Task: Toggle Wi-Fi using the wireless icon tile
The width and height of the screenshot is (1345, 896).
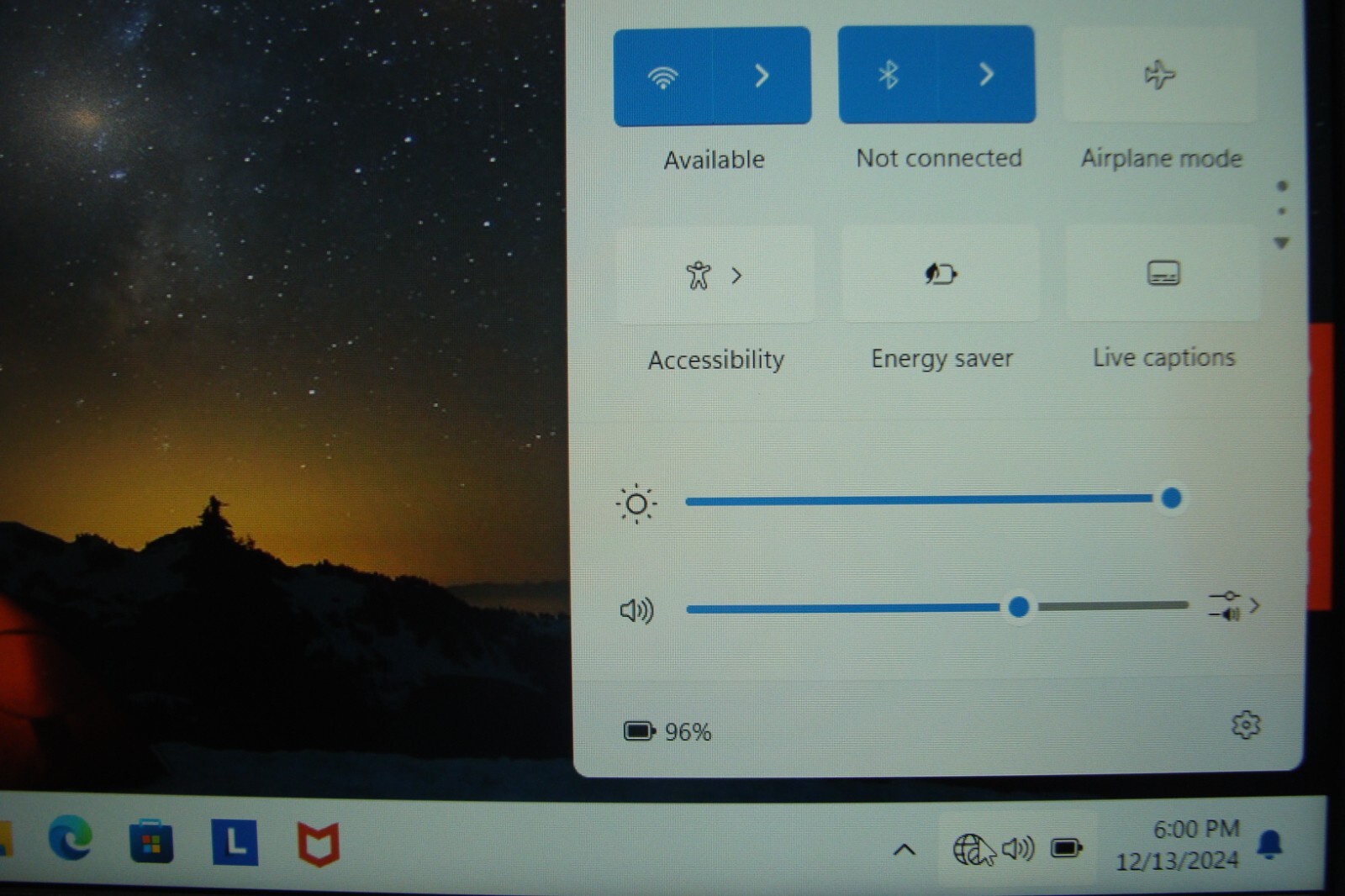Action: pos(663,76)
